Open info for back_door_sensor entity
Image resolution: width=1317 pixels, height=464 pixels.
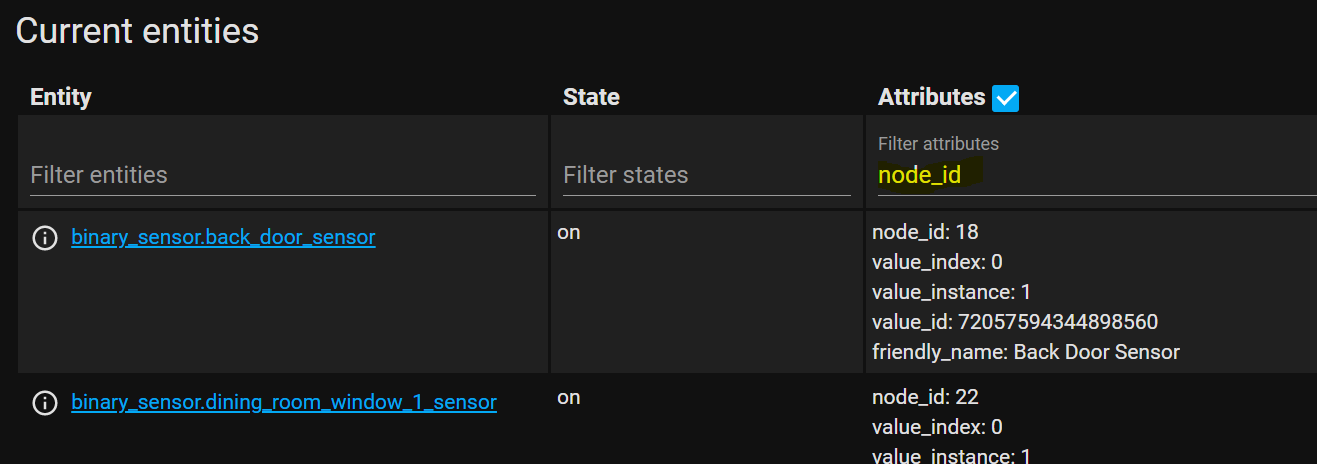44,238
